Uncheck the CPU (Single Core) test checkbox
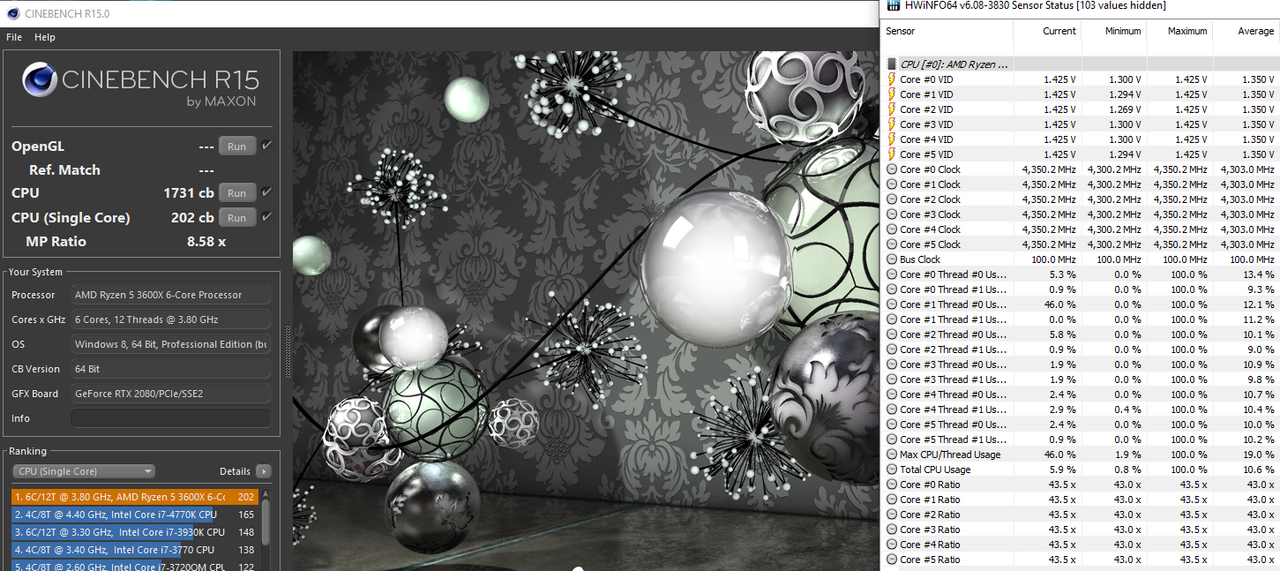The height and width of the screenshot is (571, 1280). pyautogui.click(x=266, y=217)
